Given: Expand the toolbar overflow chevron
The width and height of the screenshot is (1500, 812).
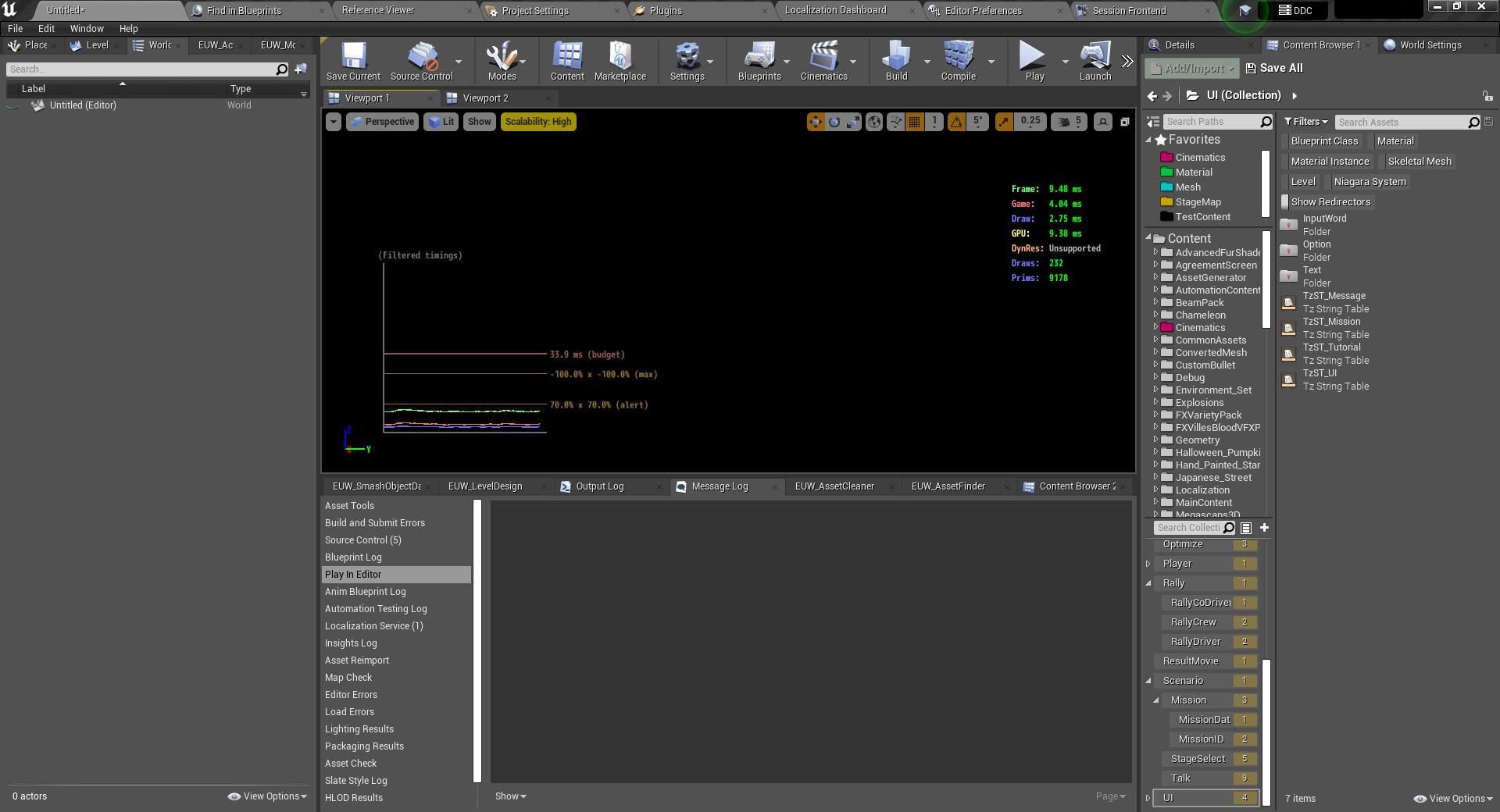Looking at the screenshot, I should [1127, 61].
